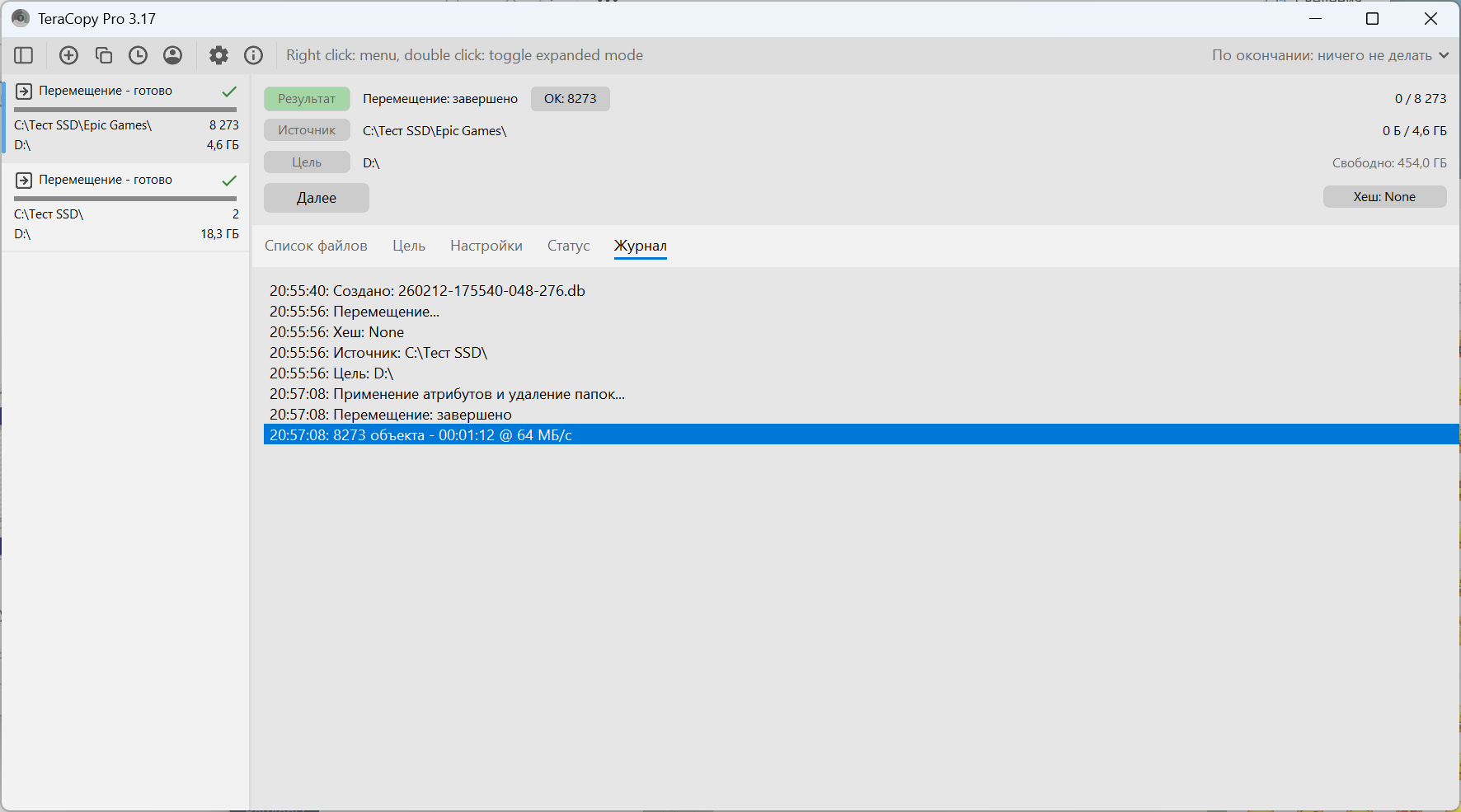Close the TeraCopy window
Image resolution: width=1461 pixels, height=812 pixels.
pyautogui.click(x=1430, y=18)
